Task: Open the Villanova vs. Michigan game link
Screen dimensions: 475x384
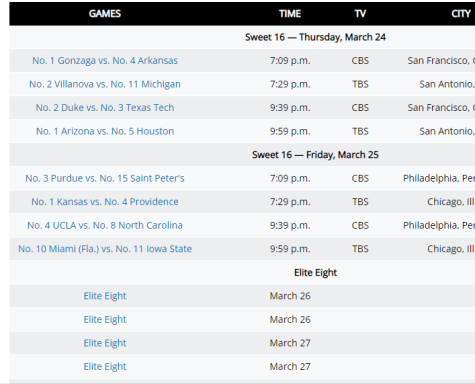Action: pyautogui.click(x=105, y=84)
